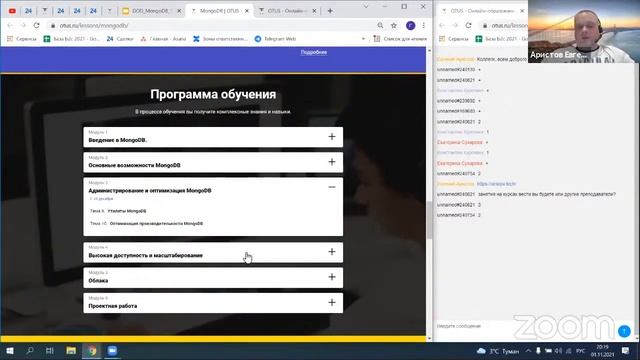Reload the otus.ru MongoDB page
Viewport: 640px width, 360px height.
pos(36,25)
